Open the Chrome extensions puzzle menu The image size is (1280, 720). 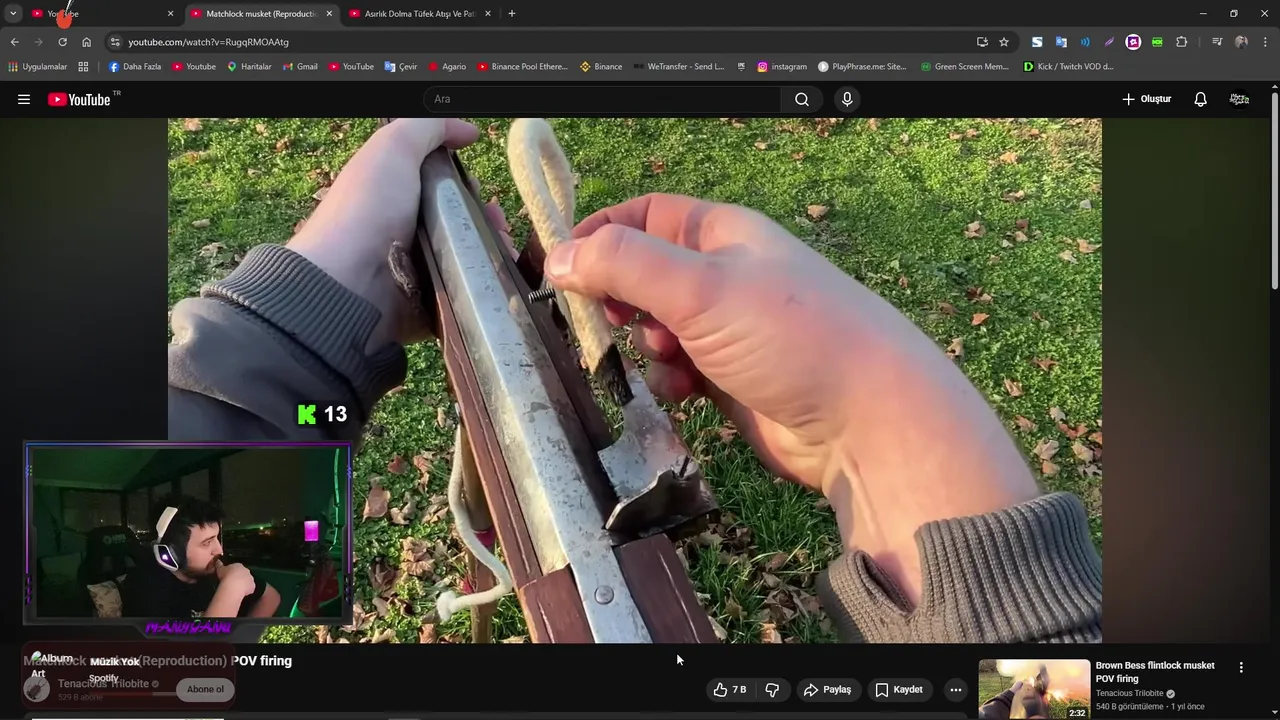click(1182, 42)
